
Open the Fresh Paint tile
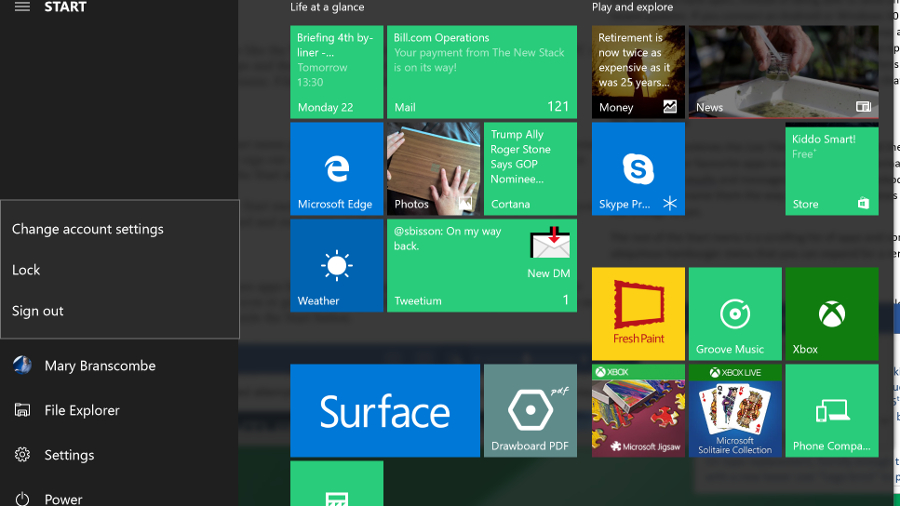[638, 314]
